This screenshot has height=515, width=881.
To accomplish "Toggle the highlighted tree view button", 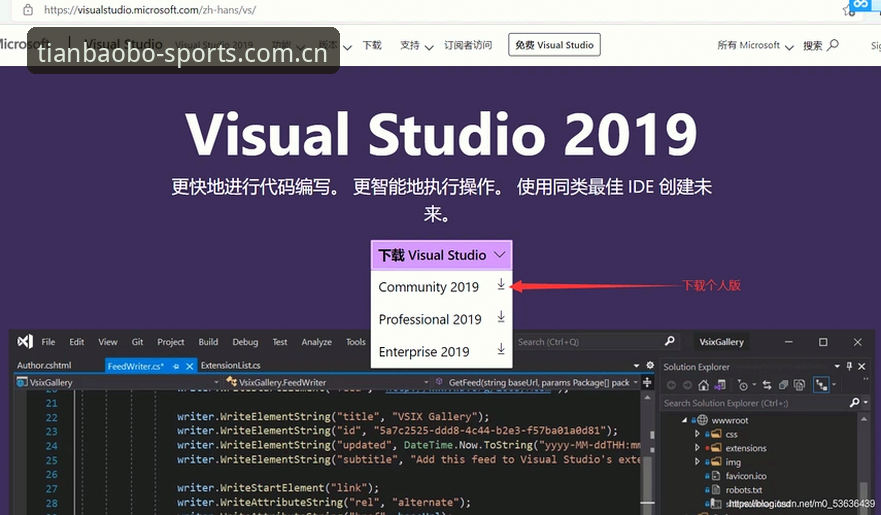I will pyautogui.click(x=821, y=385).
